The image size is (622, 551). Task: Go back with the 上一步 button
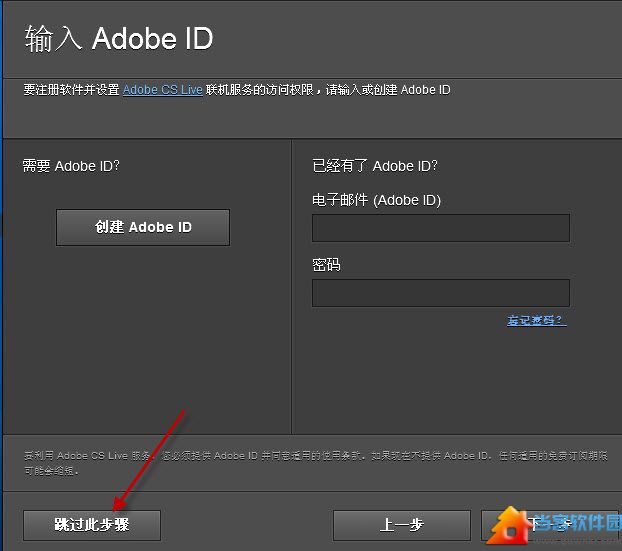(x=401, y=524)
